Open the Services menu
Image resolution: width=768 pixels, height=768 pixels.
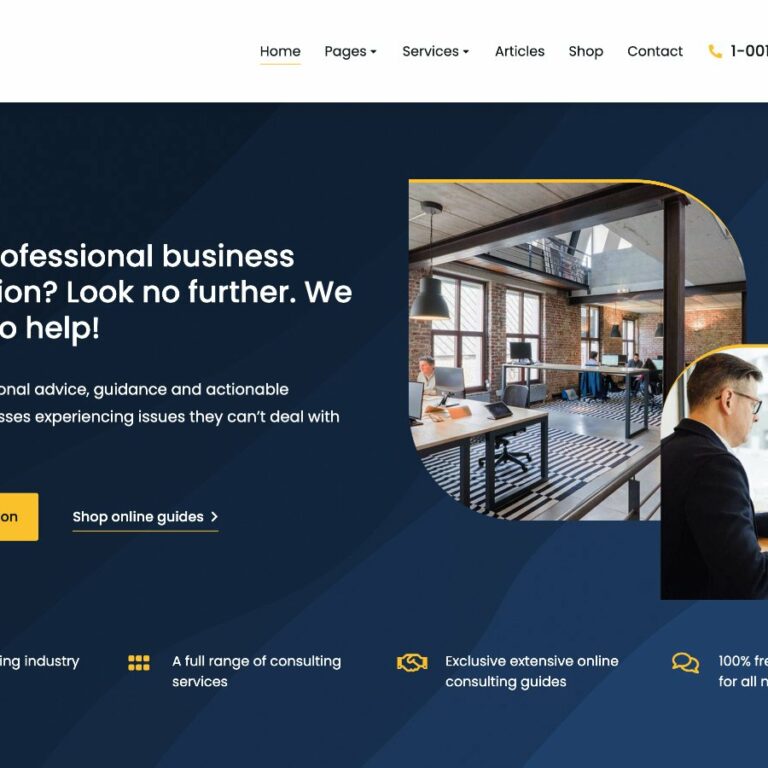pos(435,51)
